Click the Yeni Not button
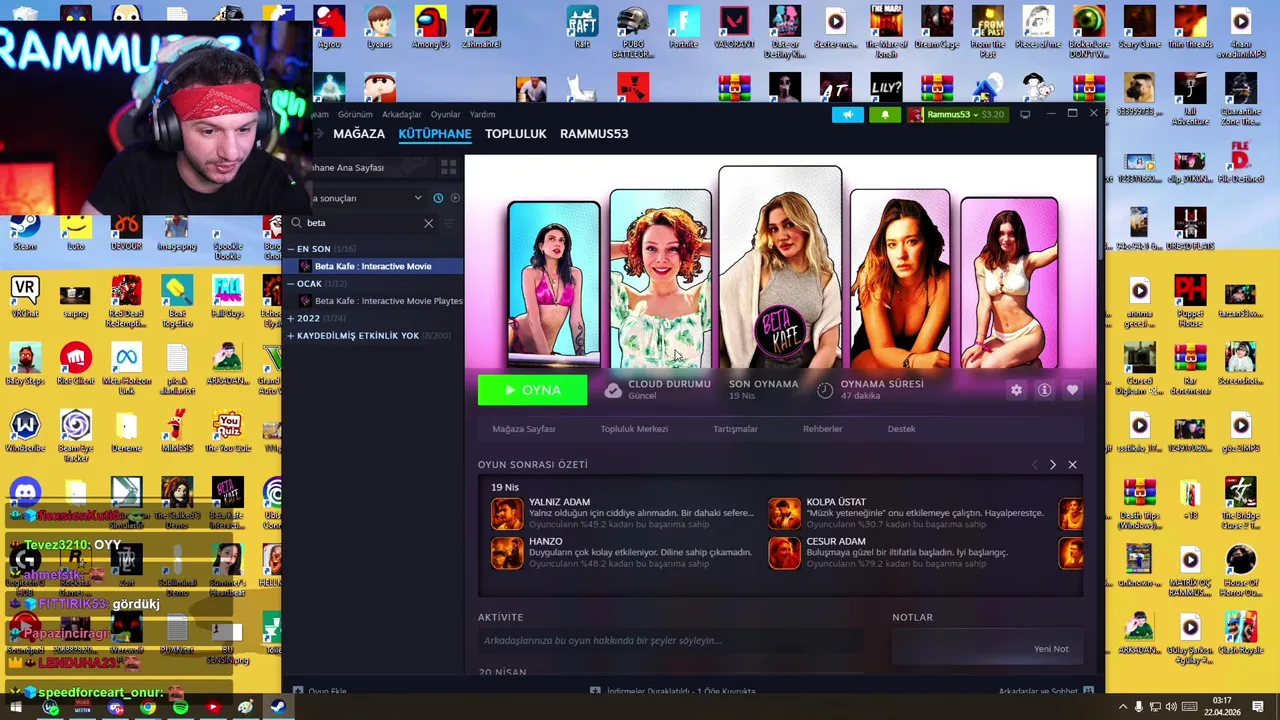The width and height of the screenshot is (1280, 720). (x=1051, y=649)
